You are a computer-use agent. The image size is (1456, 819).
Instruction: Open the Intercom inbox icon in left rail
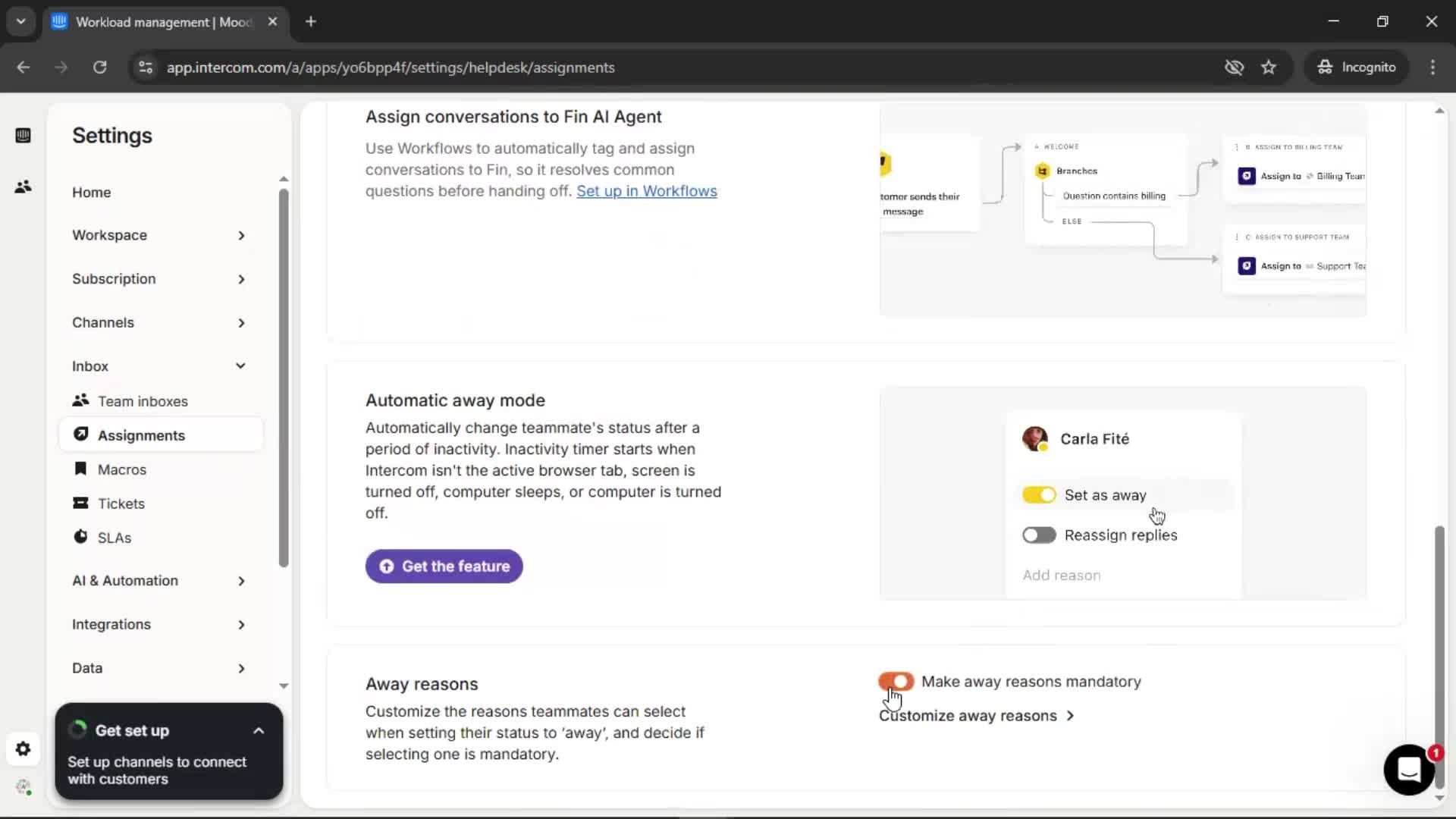coord(23,136)
